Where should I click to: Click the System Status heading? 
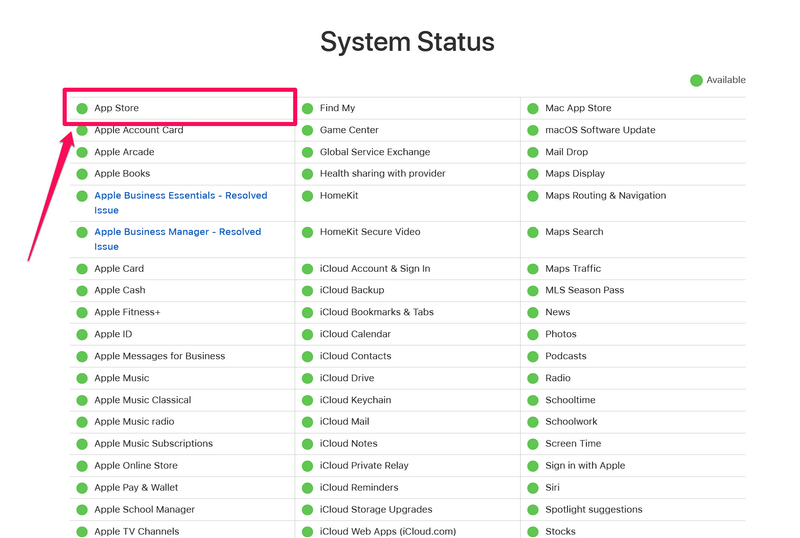407,42
